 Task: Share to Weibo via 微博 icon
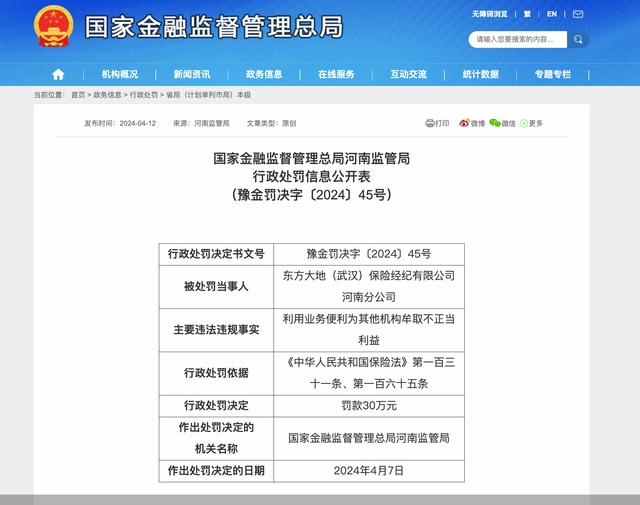pos(471,123)
